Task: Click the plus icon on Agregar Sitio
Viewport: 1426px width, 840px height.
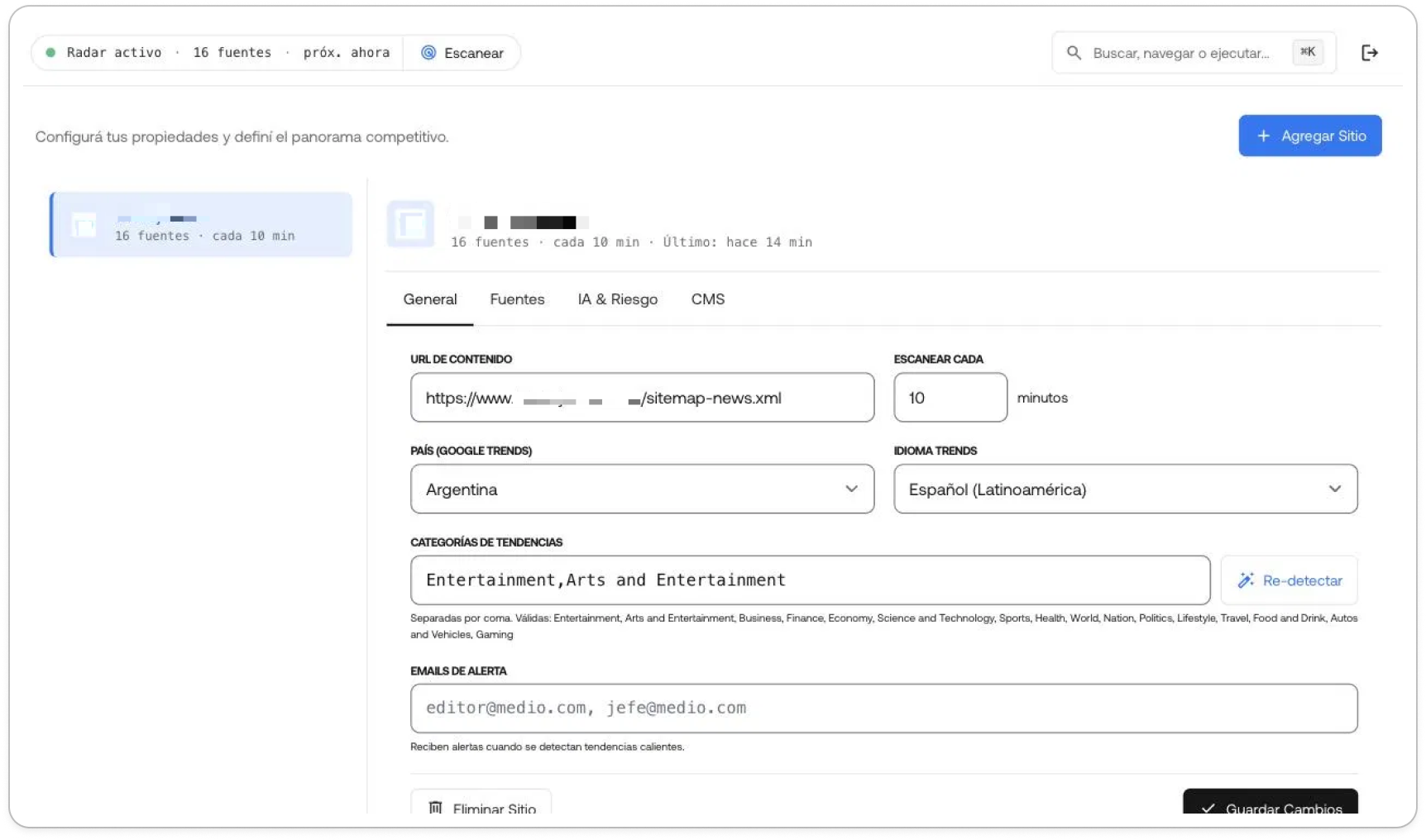Action: pos(1263,136)
